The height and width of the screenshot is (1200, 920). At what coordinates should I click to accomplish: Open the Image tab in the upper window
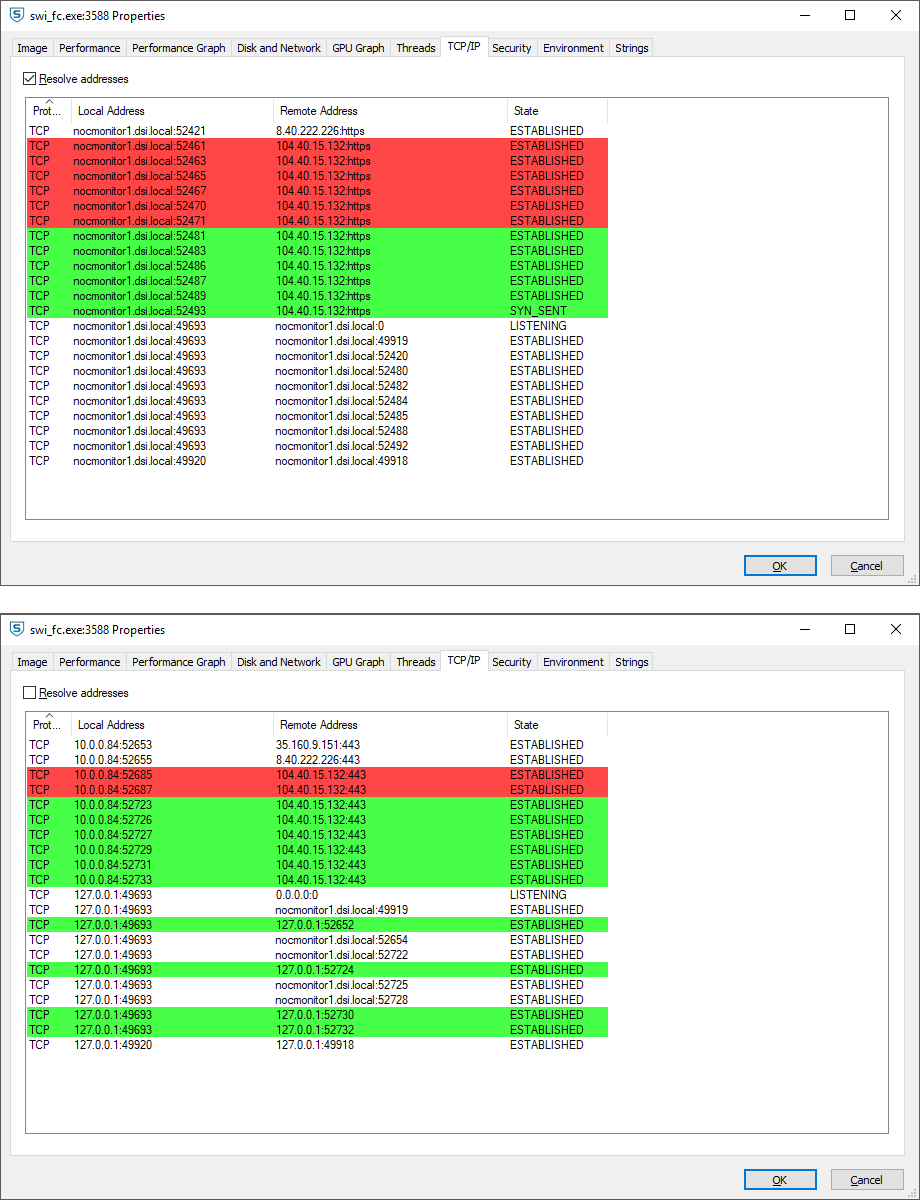tap(32, 48)
